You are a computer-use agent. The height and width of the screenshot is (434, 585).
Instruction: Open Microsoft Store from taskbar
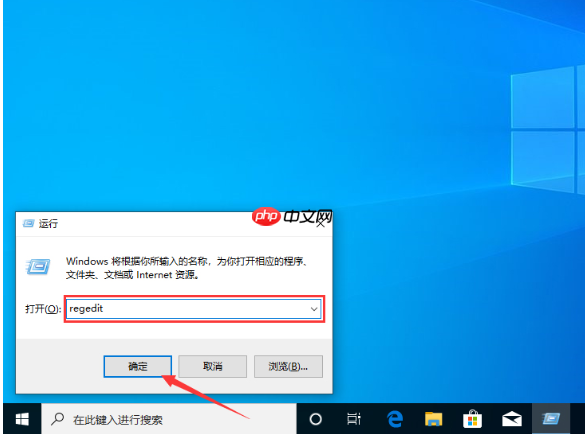[x=472, y=419]
